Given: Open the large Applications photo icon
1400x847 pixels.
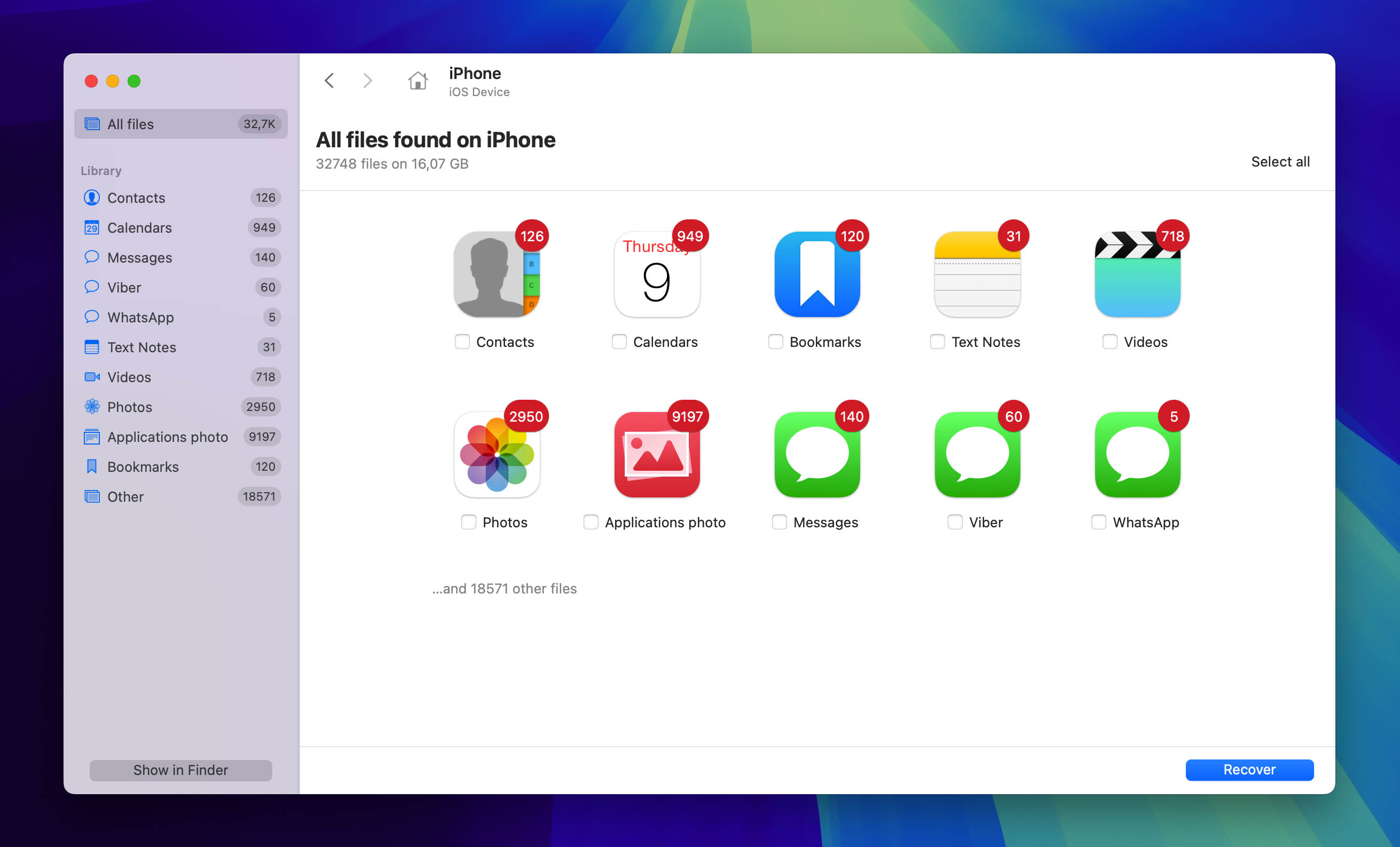Looking at the screenshot, I should (657, 455).
